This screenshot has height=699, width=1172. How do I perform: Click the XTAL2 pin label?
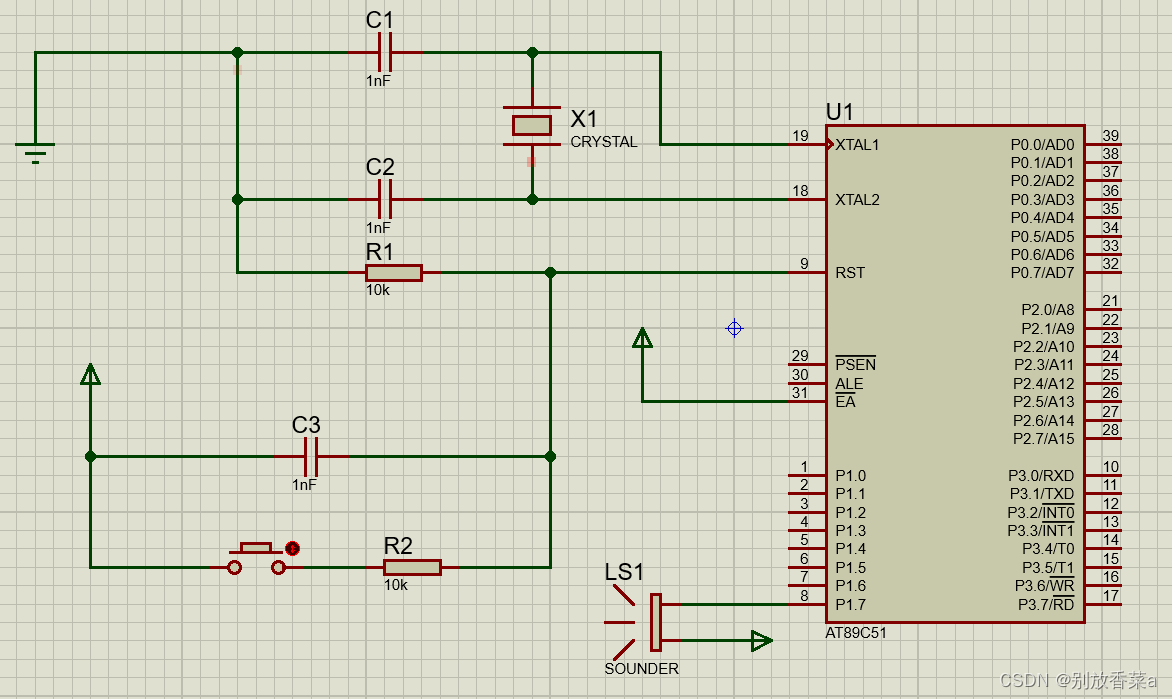(x=857, y=200)
